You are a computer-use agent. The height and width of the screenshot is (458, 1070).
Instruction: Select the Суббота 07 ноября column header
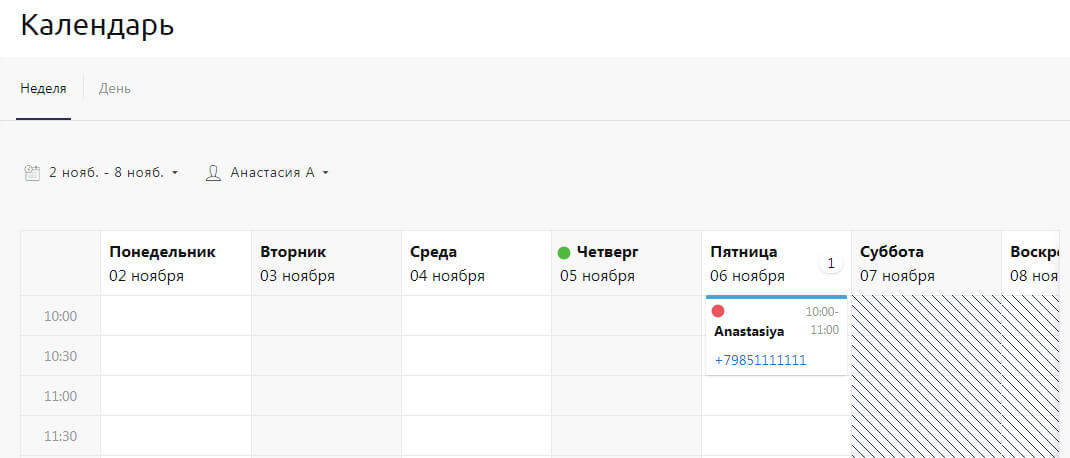pyautogui.click(x=925, y=263)
